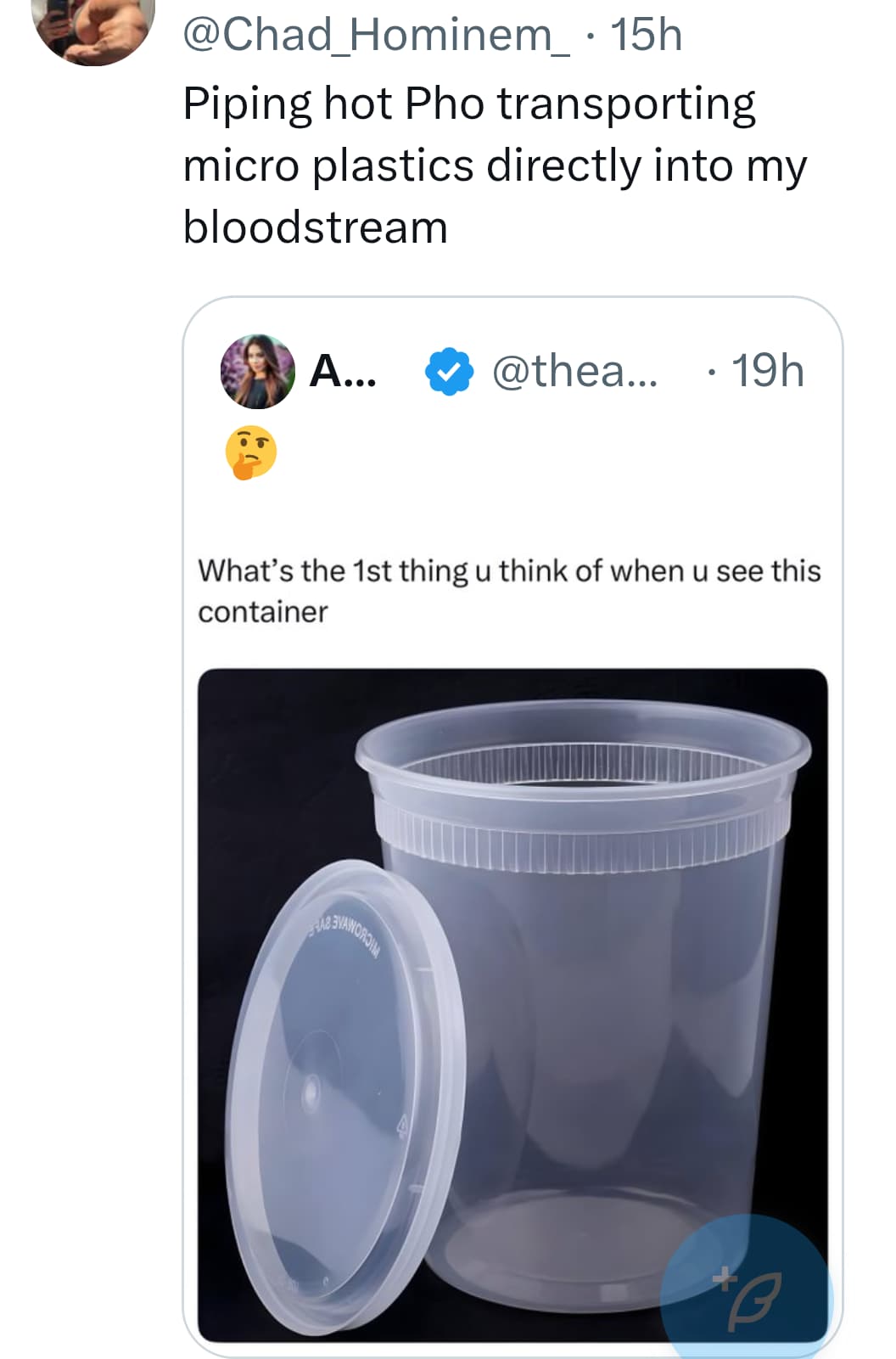Click the thinking face emoji
The height and width of the screenshot is (1359, 896).
250,452
